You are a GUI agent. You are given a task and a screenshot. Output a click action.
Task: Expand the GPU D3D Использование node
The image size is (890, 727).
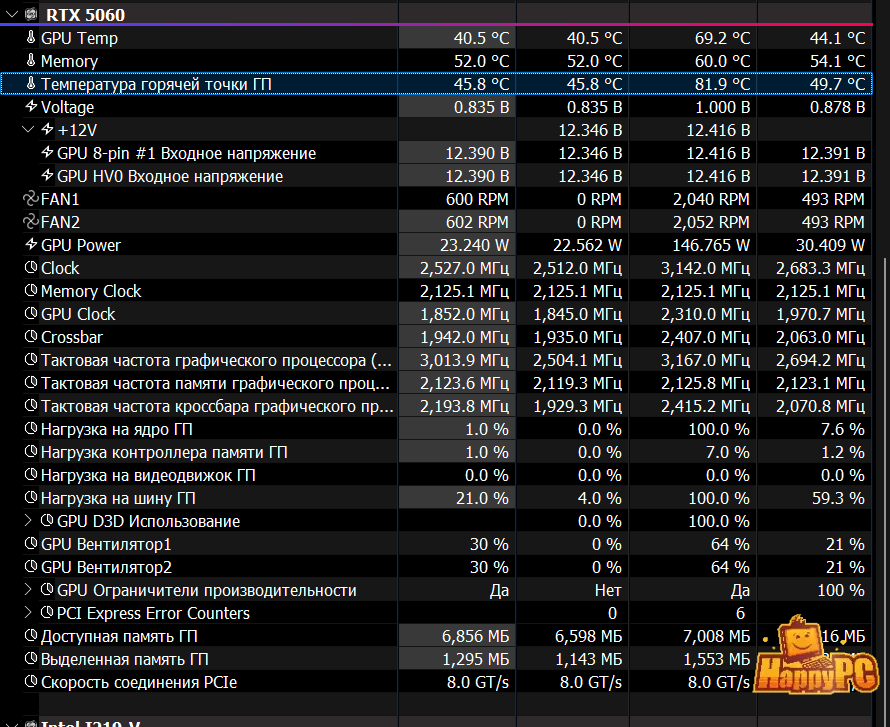click(28, 520)
